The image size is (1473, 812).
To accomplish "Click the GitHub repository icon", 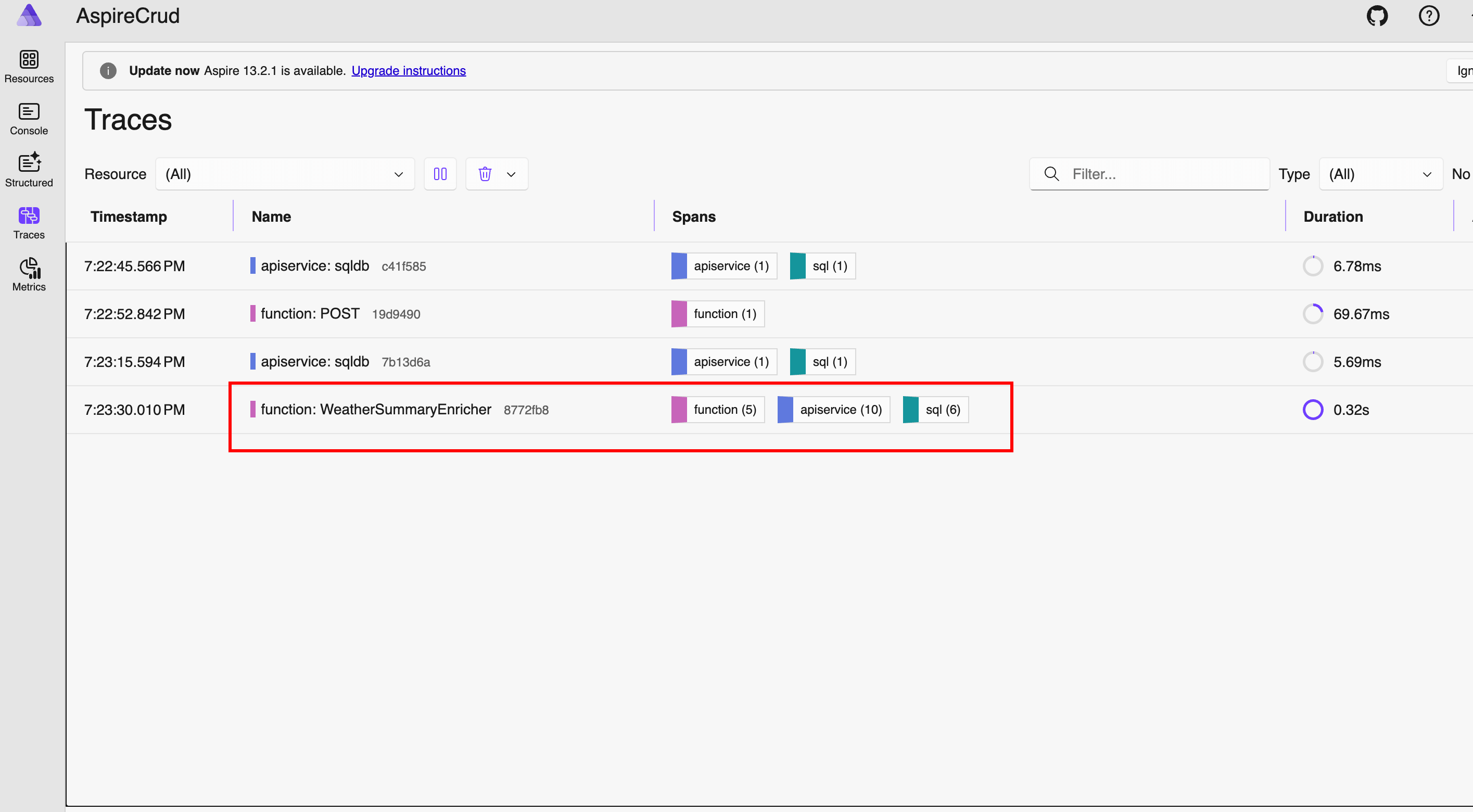I will pyautogui.click(x=1377, y=16).
